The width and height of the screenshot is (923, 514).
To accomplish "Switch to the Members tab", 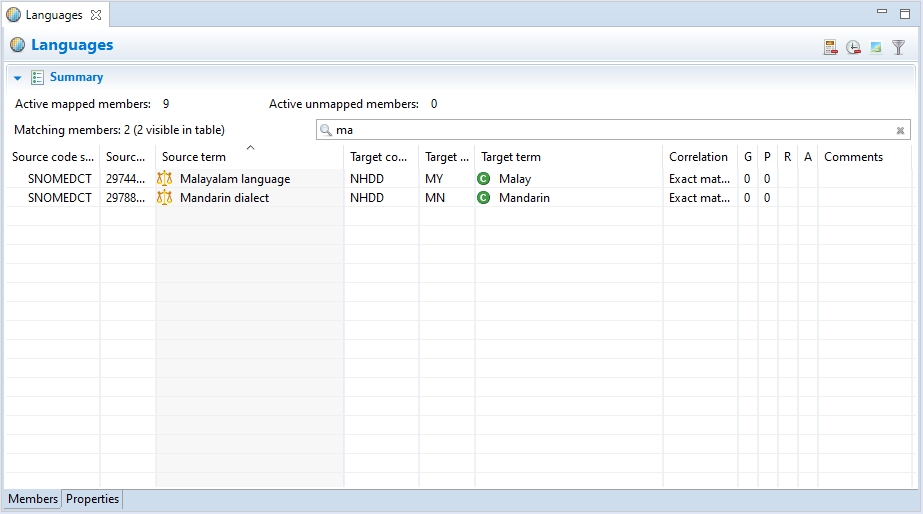I will tap(33, 499).
